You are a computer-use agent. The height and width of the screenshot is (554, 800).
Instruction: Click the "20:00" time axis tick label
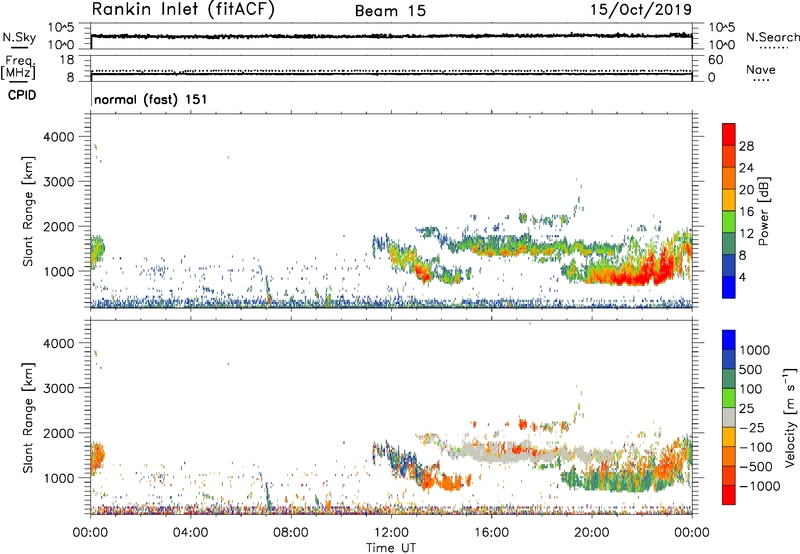592,533
